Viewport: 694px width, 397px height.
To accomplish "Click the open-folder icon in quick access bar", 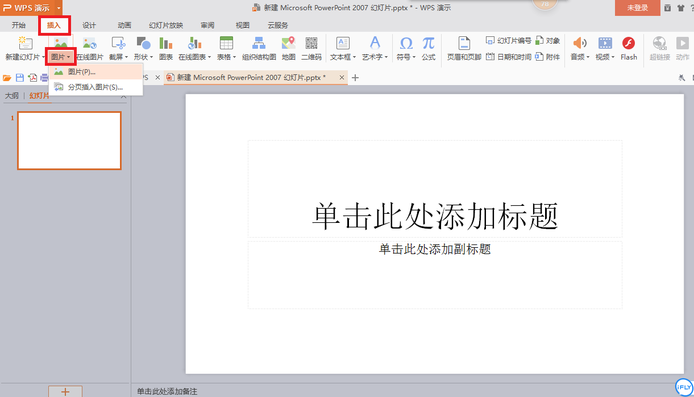I will point(7,78).
